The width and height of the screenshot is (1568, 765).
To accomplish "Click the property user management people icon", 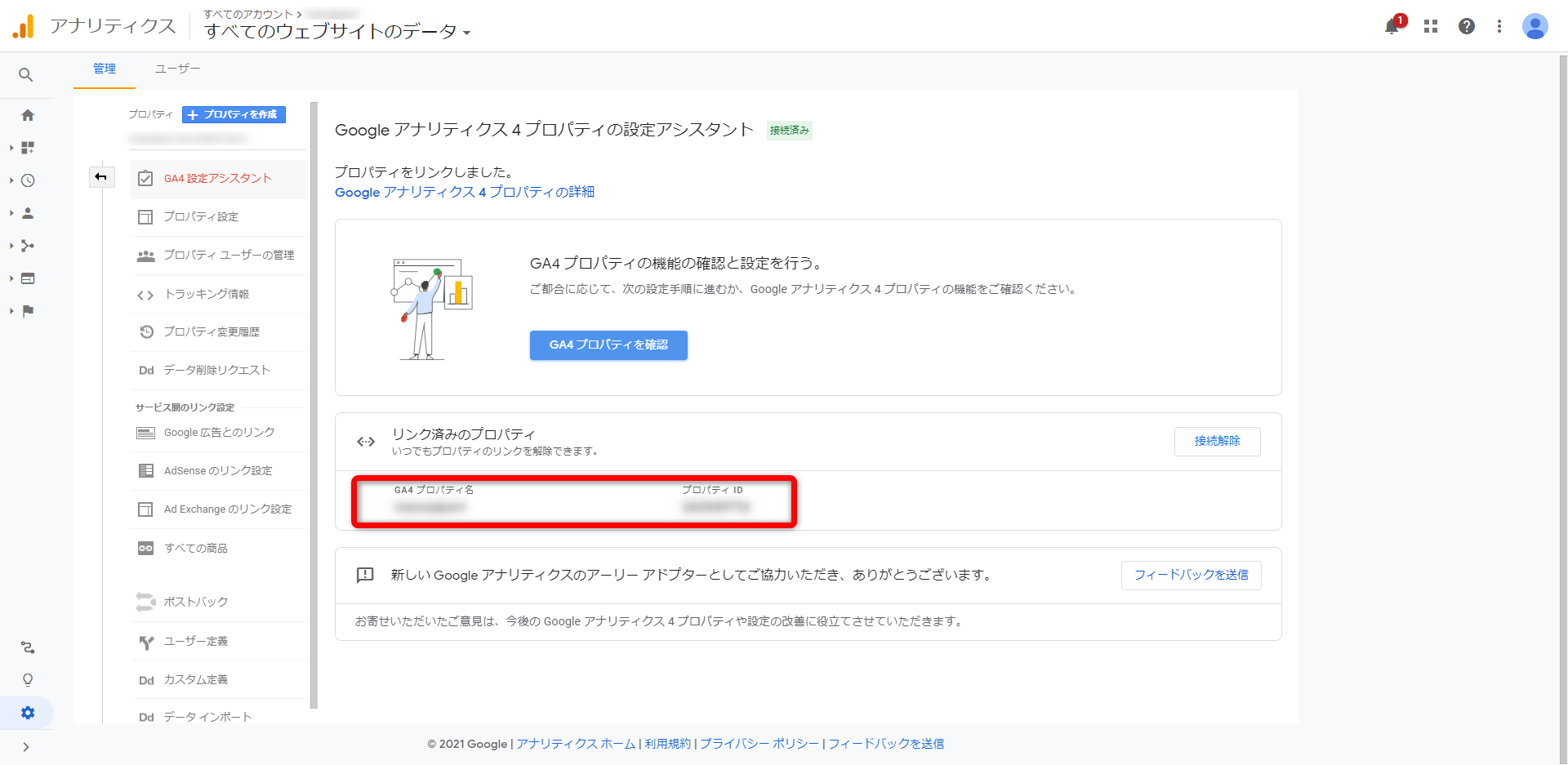I will point(145,256).
